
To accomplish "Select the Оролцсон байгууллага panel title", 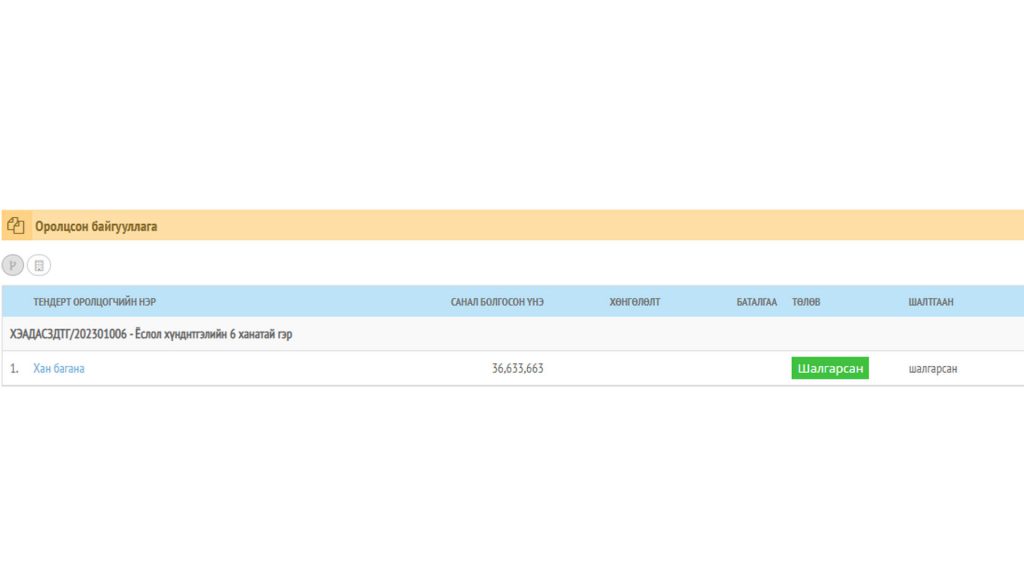I will 96,226.
